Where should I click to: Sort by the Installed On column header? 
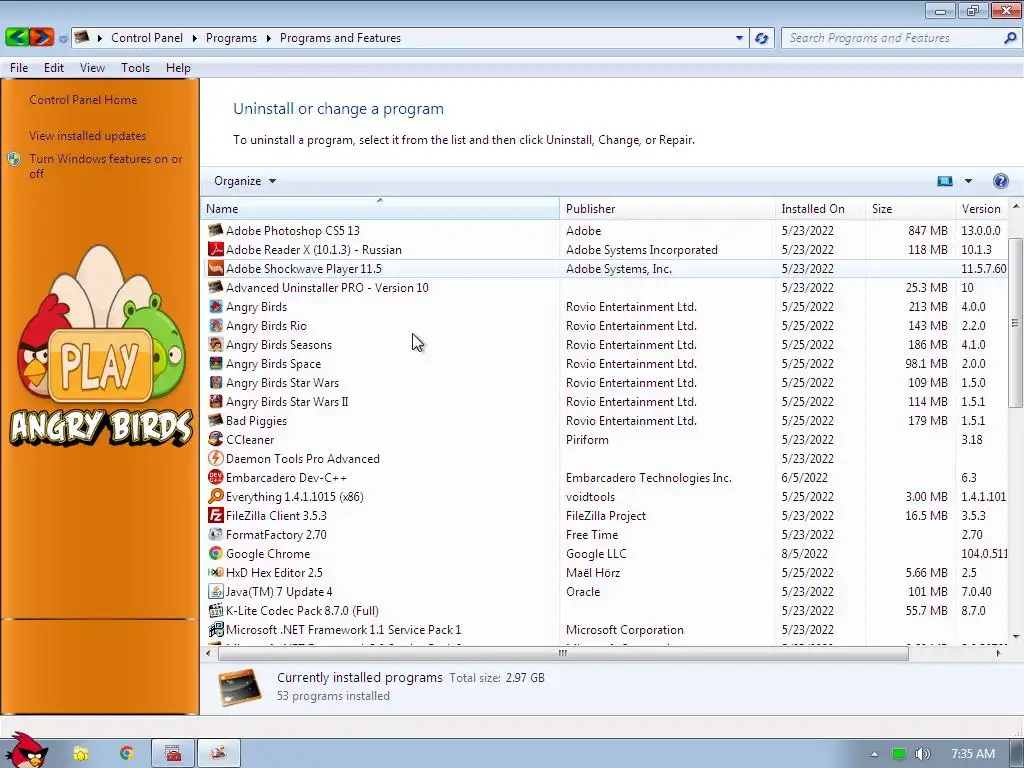coord(820,209)
